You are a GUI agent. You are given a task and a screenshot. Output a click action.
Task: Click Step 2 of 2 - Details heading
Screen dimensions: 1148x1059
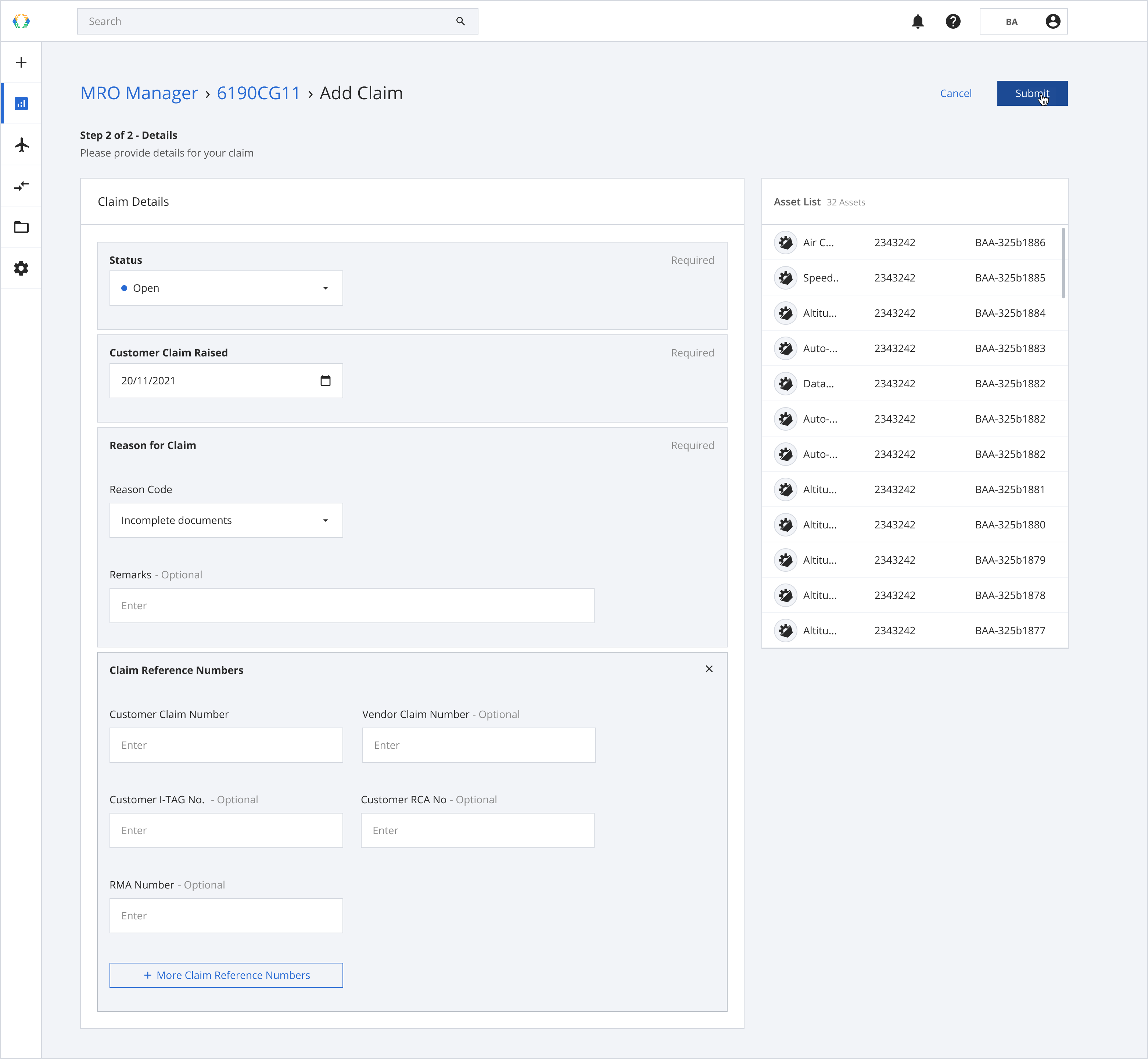[x=128, y=135]
